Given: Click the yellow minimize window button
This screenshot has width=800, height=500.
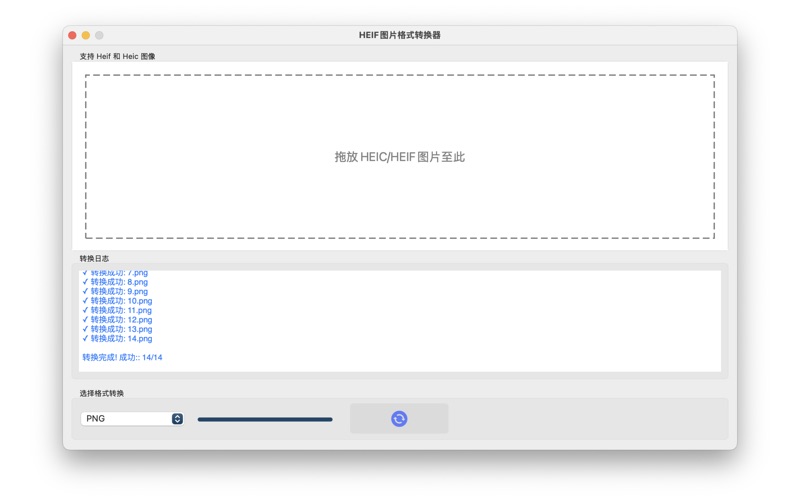Looking at the screenshot, I should (x=86, y=35).
